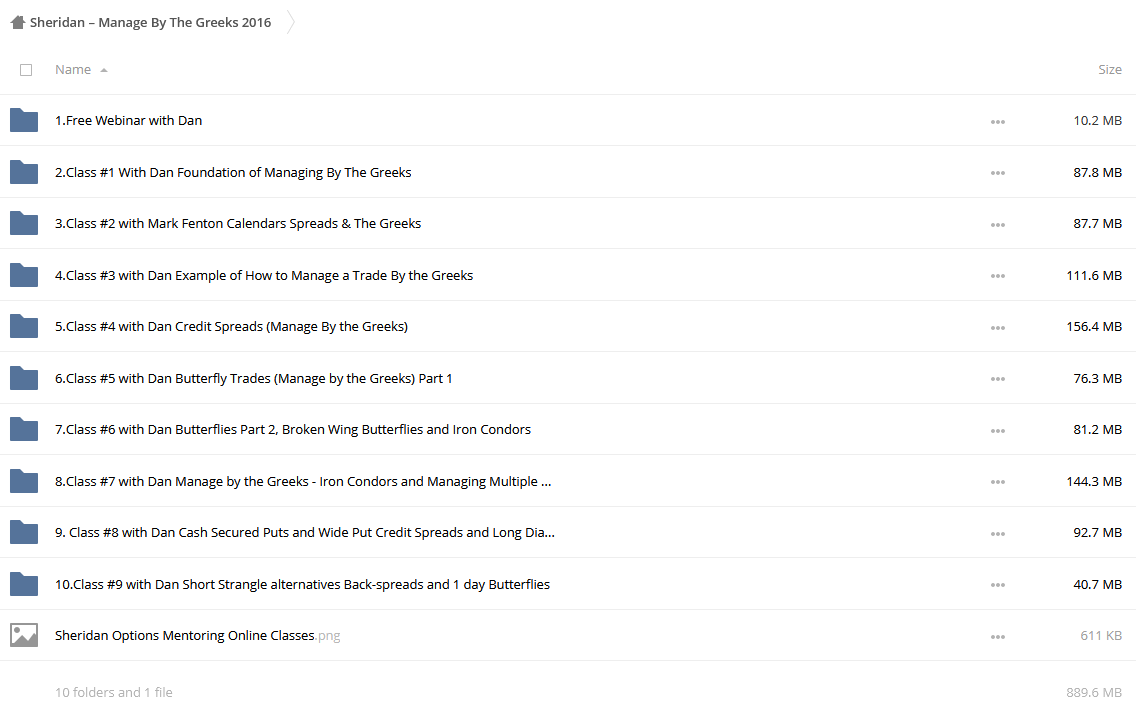Open the Sheridan – Manage By The Greeks 2016 breadcrumb

pos(151,22)
